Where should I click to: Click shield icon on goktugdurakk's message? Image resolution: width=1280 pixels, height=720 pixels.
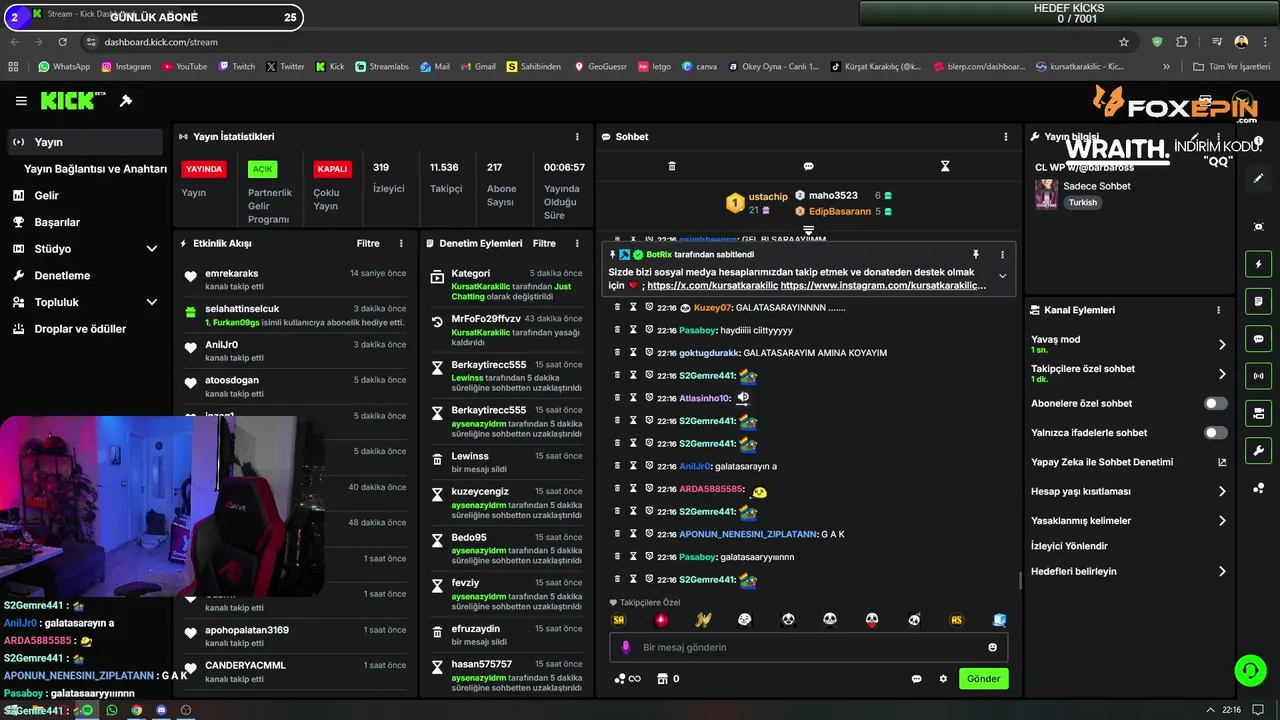[x=649, y=353]
